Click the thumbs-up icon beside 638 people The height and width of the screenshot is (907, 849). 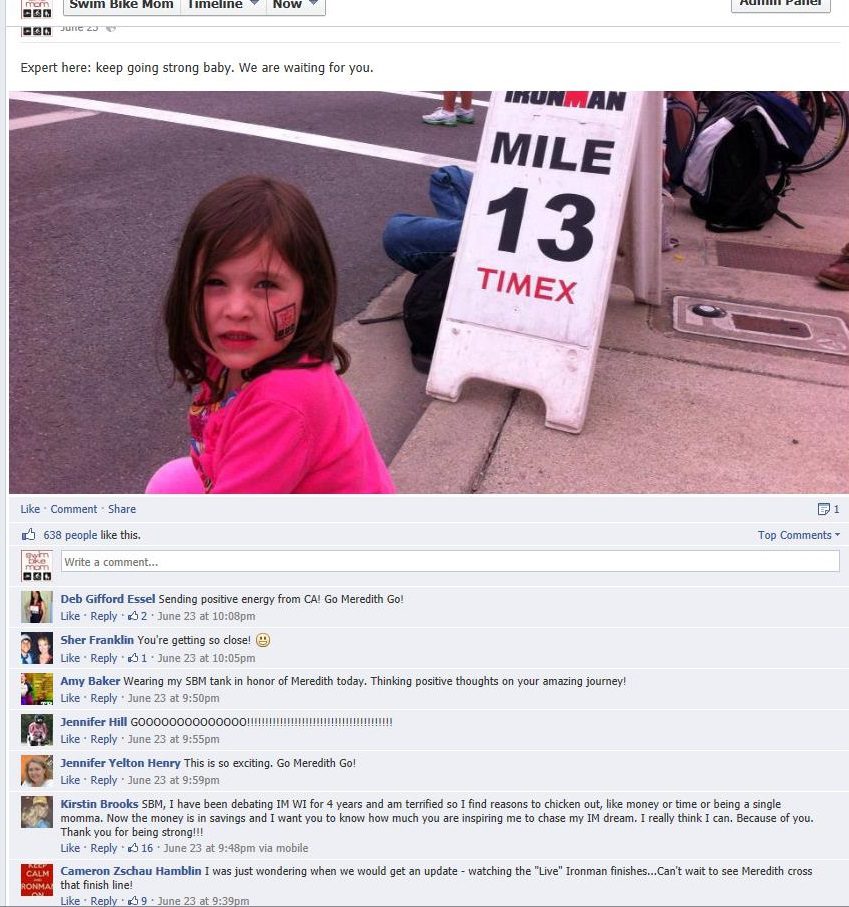[x=28, y=534]
